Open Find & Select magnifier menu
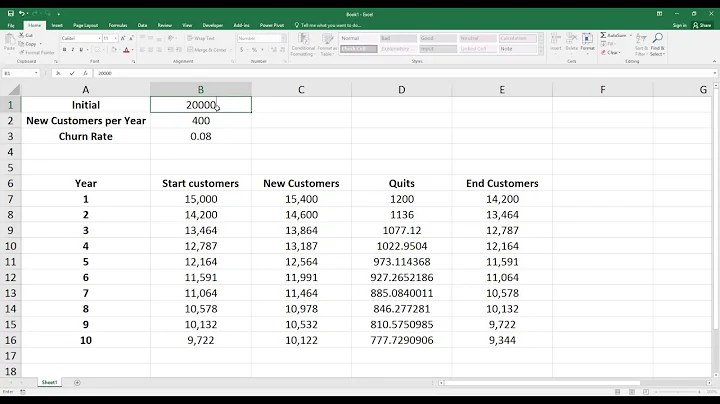Screen dimensions: 720x404 658,45
